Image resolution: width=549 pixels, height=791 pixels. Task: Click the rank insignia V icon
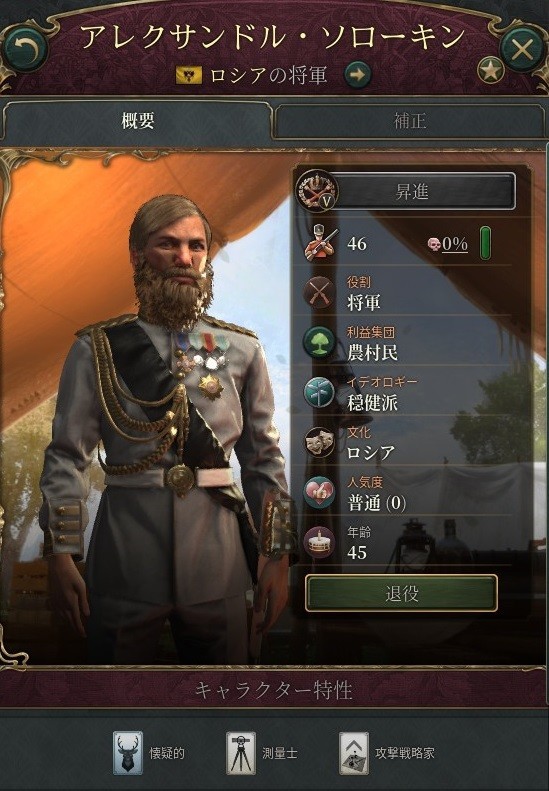coord(317,191)
